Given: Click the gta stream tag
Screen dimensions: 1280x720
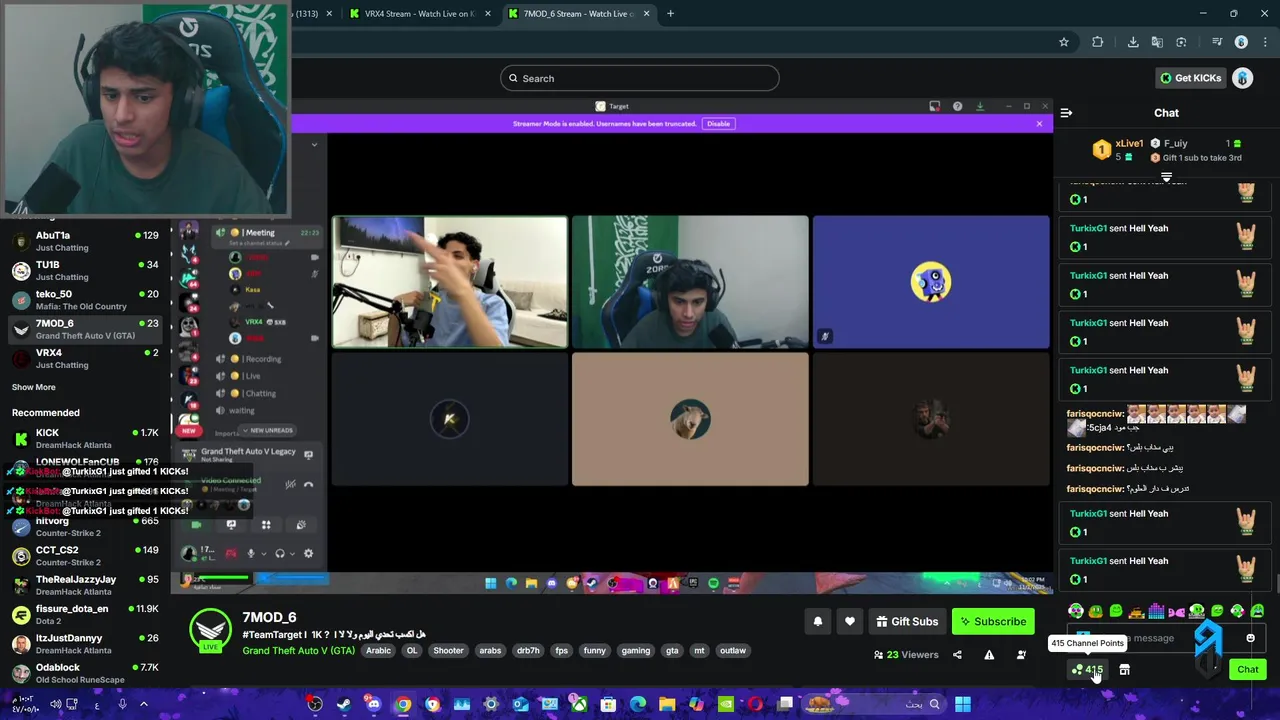Looking at the screenshot, I should click(x=672, y=650).
